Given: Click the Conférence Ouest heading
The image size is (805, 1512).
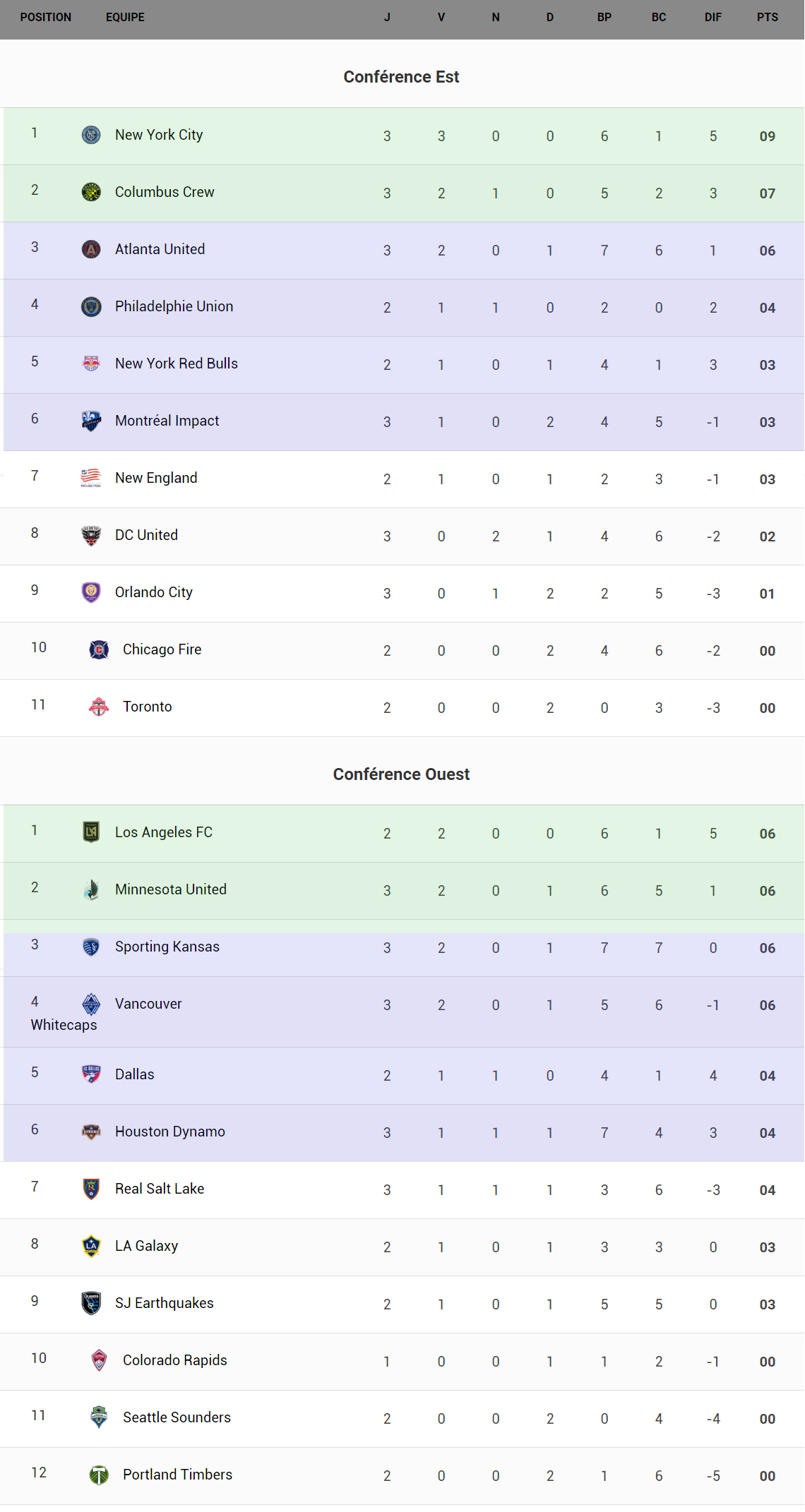Looking at the screenshot, I should [x=401, y=774].
